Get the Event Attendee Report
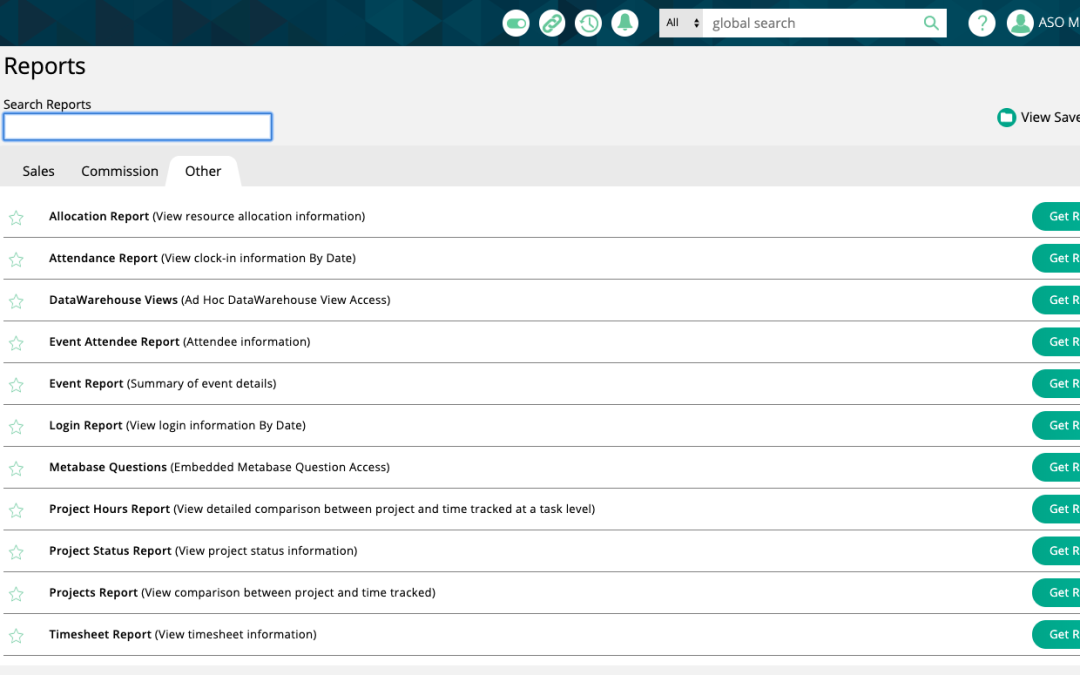Screen dimensions: 1080x675 1056,342
